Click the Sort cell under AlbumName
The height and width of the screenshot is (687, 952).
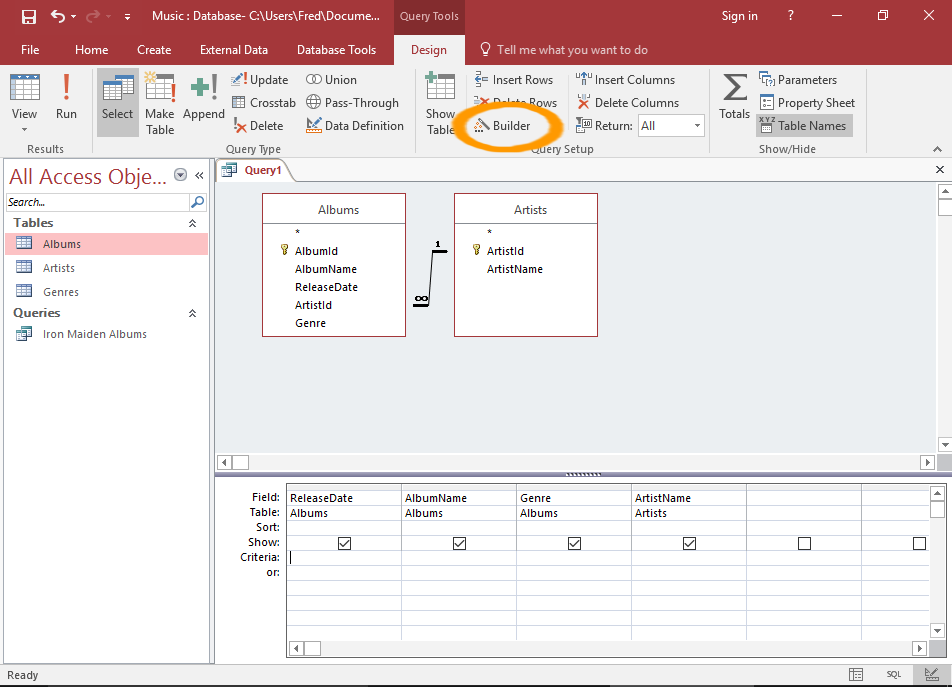tap(459, 527)
